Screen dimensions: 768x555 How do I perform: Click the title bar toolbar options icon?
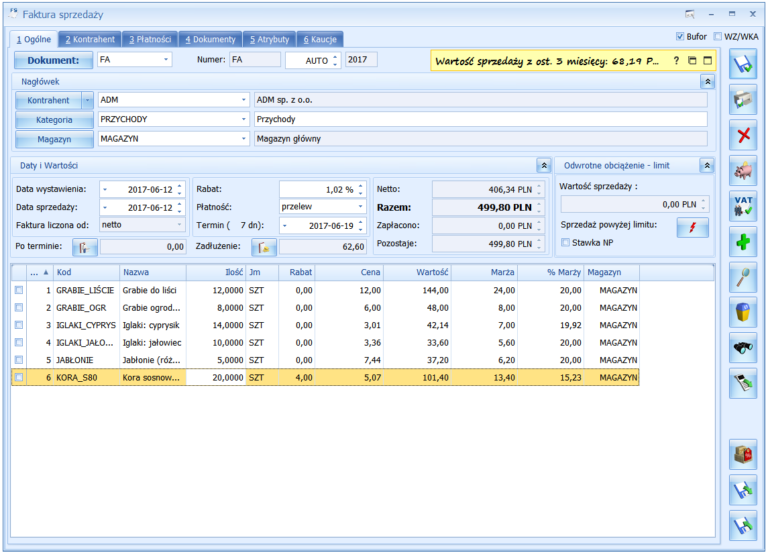point(690,14)
